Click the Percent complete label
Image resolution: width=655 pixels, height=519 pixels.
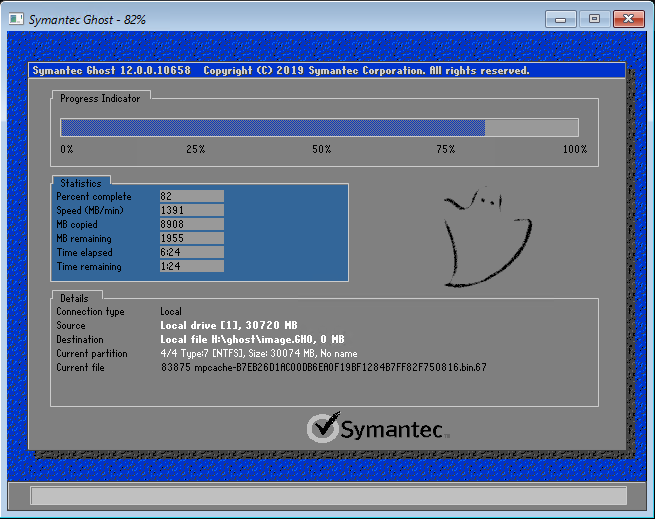pyautogui.click(x=94, y=196)
